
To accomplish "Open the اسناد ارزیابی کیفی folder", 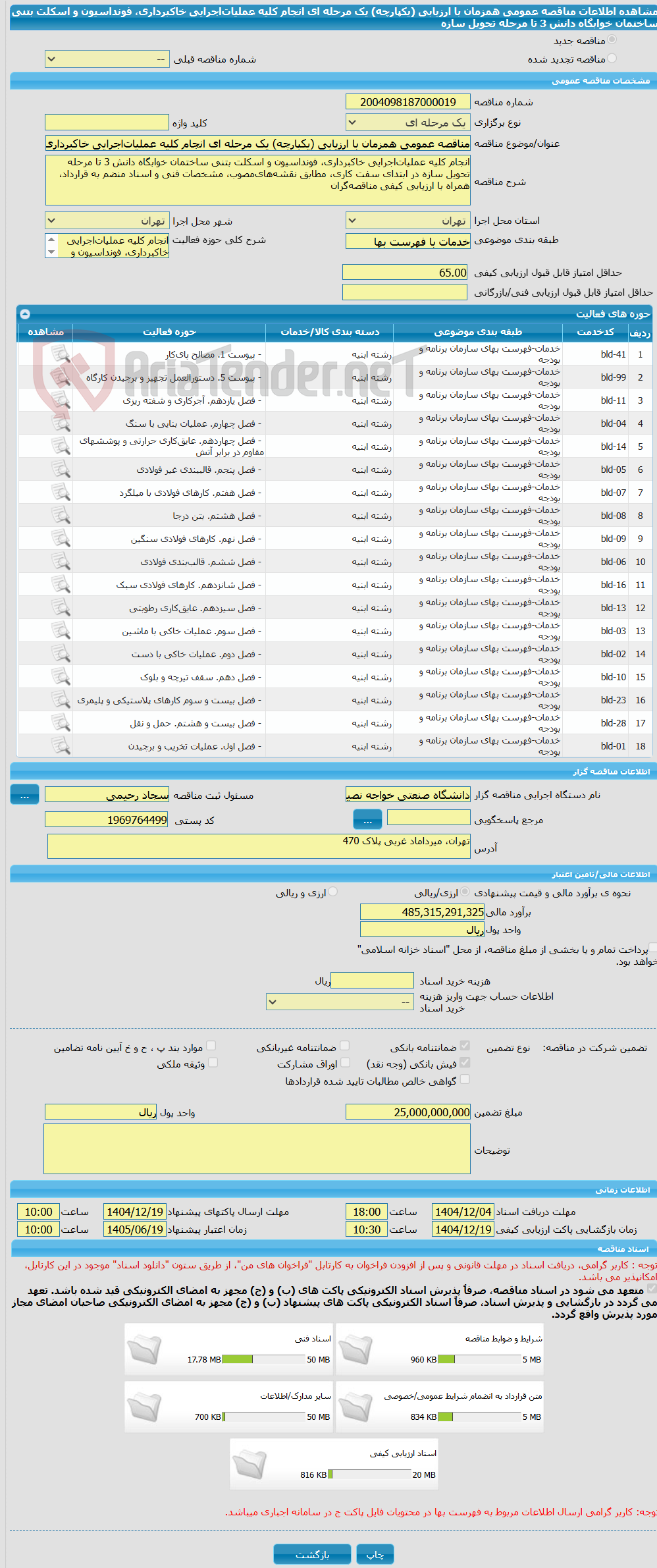I will (250, 1464).
